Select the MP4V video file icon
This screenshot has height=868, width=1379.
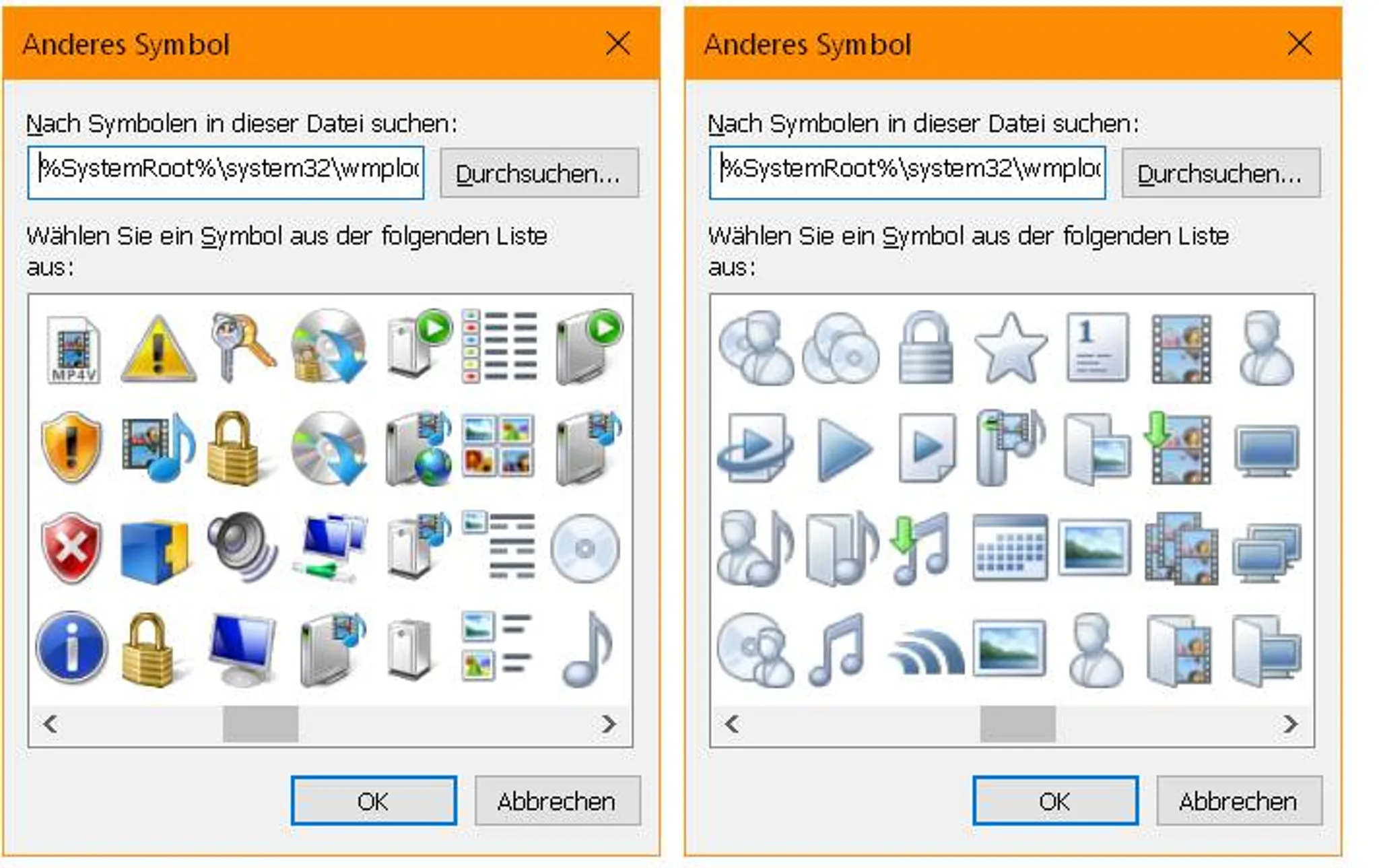click(74, 348)
